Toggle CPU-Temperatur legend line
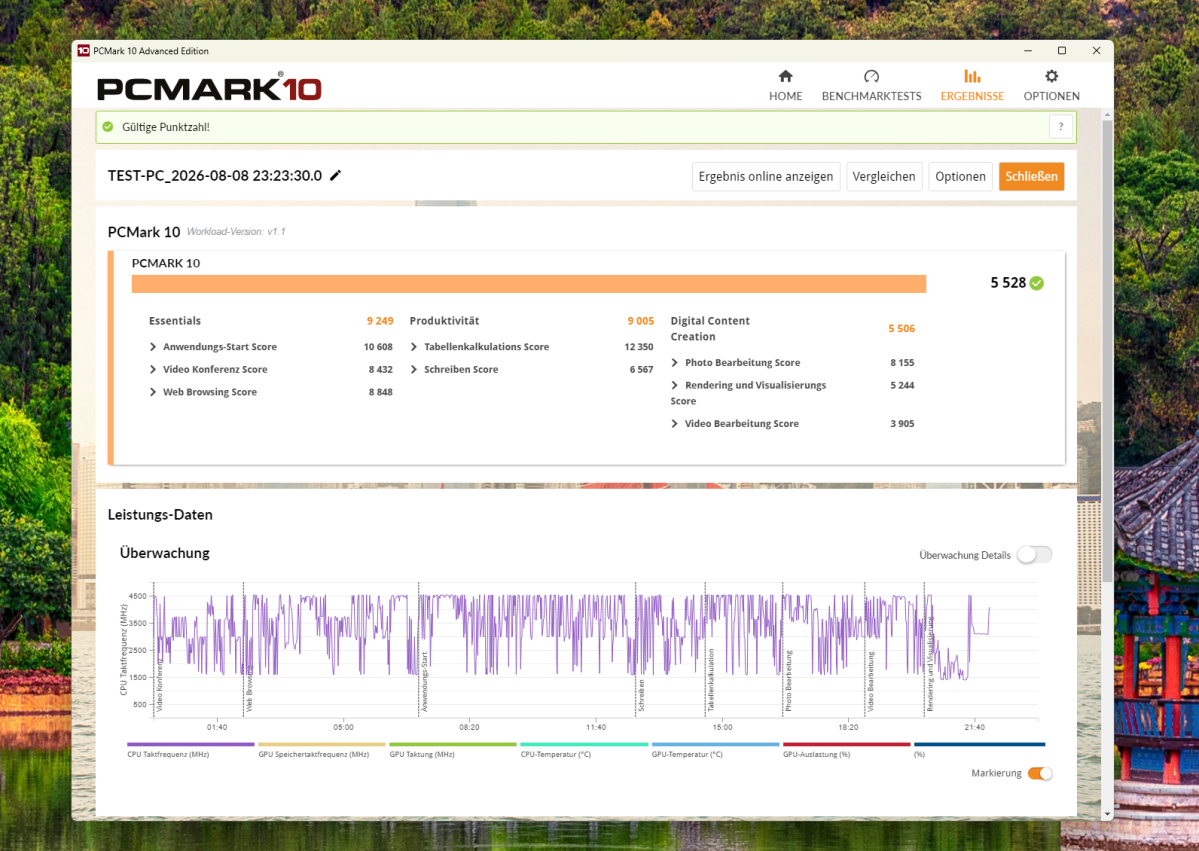 pyautogui.click(x=584, y=744)
